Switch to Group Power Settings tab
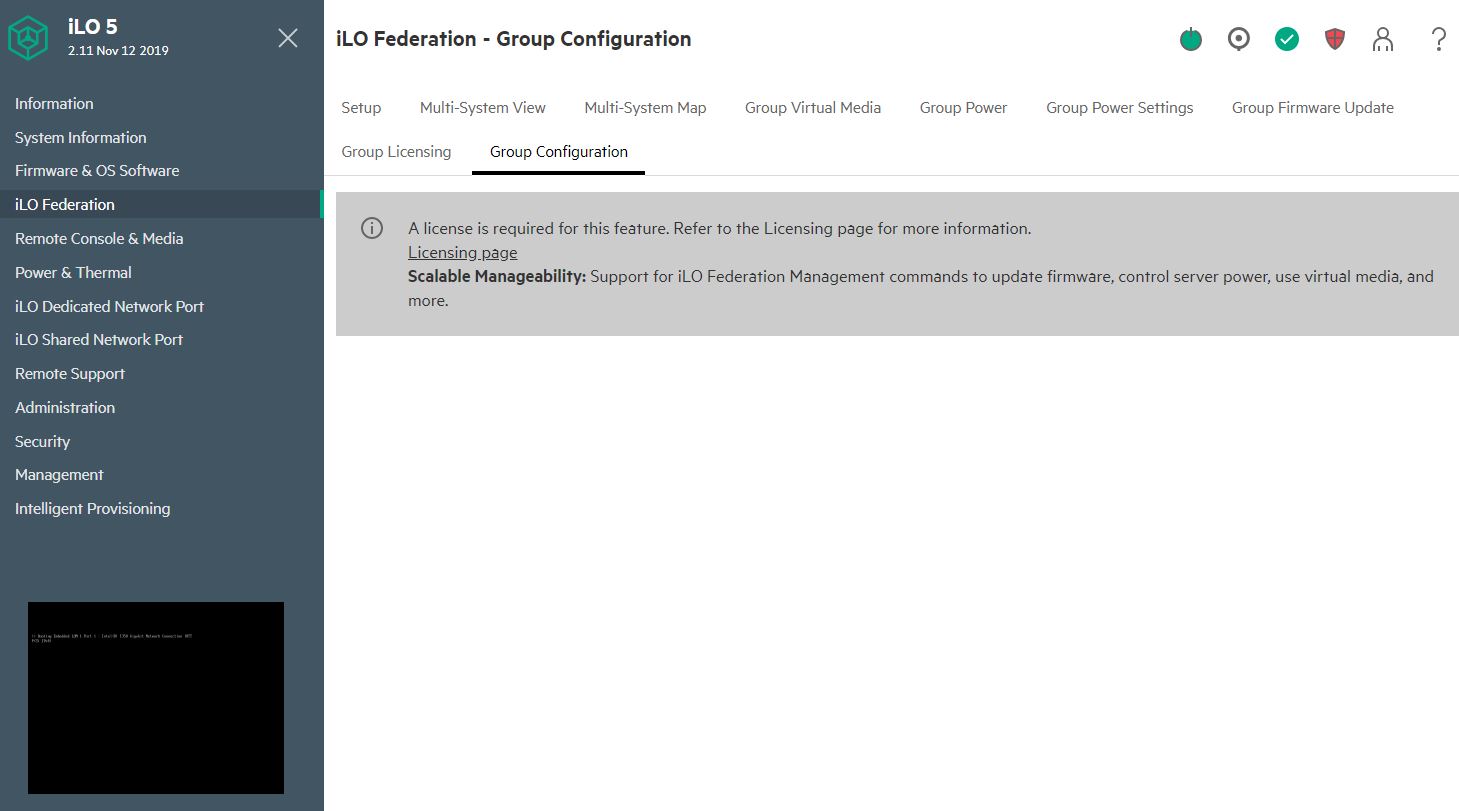Image resolution: width=1459 pixels, height=811 pixels. [x=1120, y=108]
